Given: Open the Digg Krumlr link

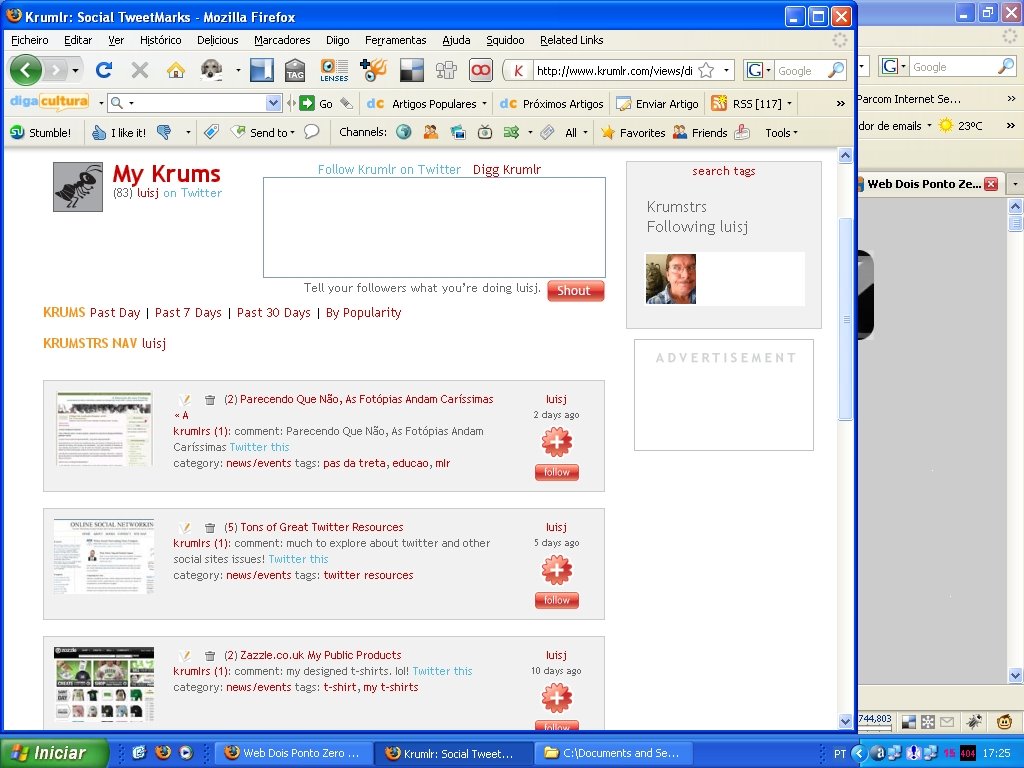Looking at the screenshot, I should (x=507, y=169).
